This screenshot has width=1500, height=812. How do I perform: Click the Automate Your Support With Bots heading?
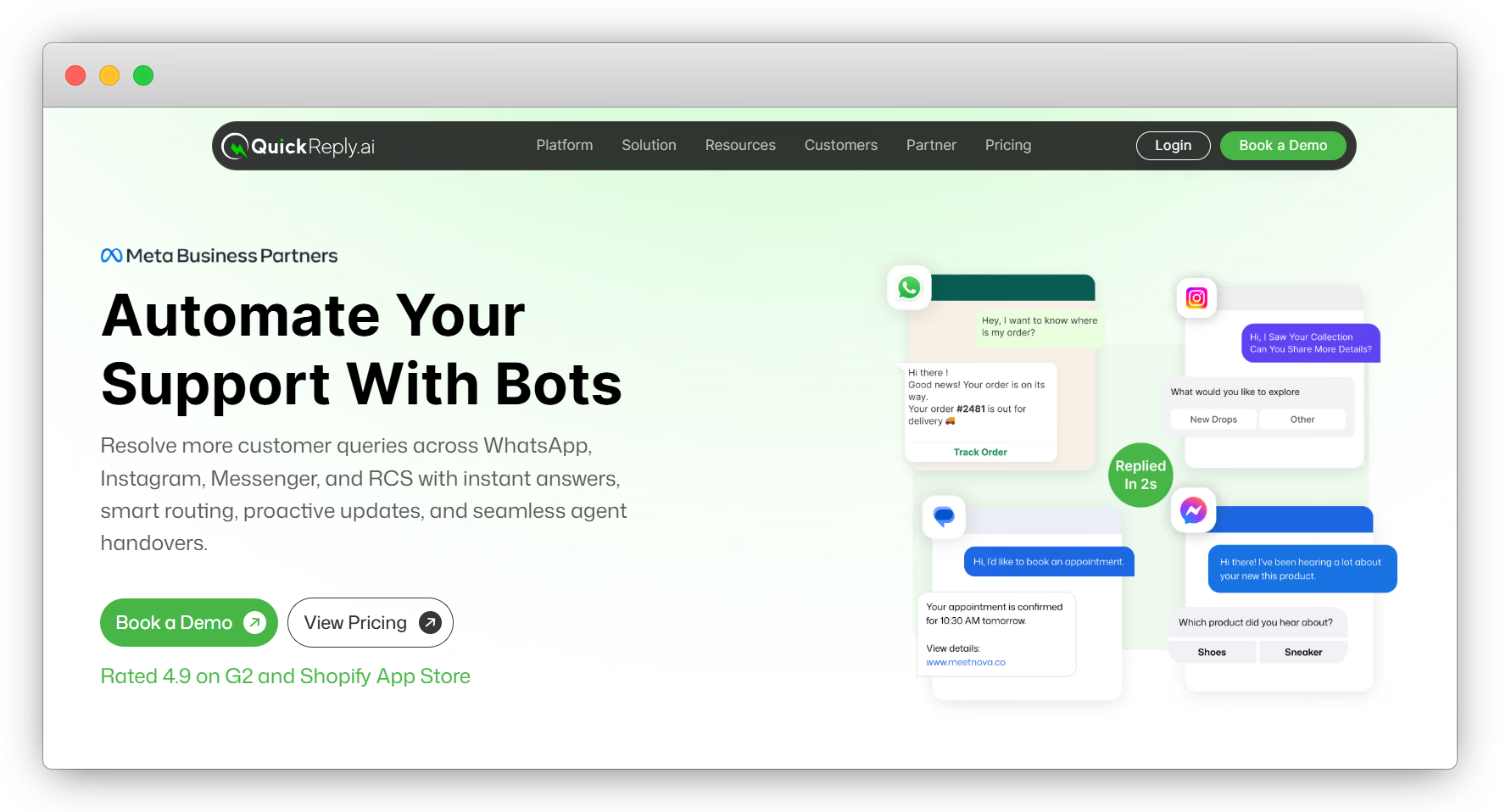point(361,350)
